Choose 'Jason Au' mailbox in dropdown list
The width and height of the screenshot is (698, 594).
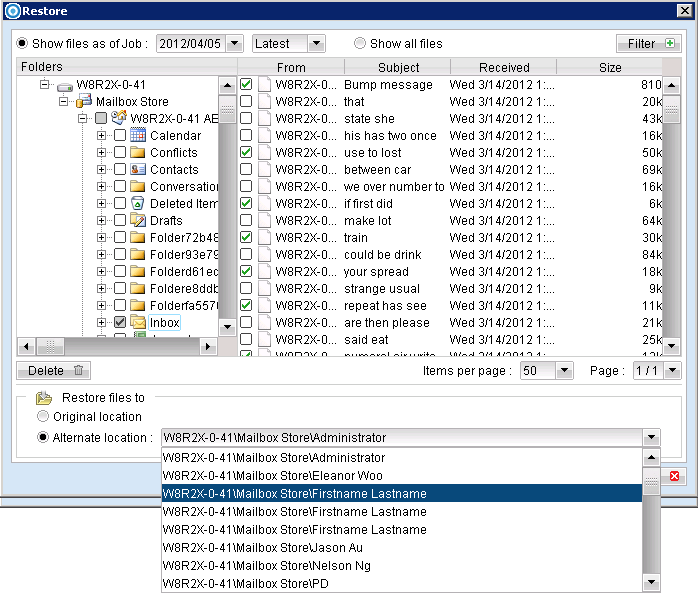tap(262, 548)
